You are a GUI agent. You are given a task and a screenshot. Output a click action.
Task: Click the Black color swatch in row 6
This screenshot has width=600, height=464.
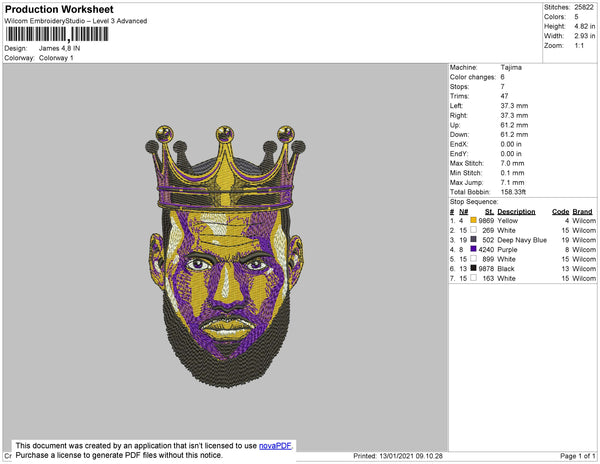[473, 268]
